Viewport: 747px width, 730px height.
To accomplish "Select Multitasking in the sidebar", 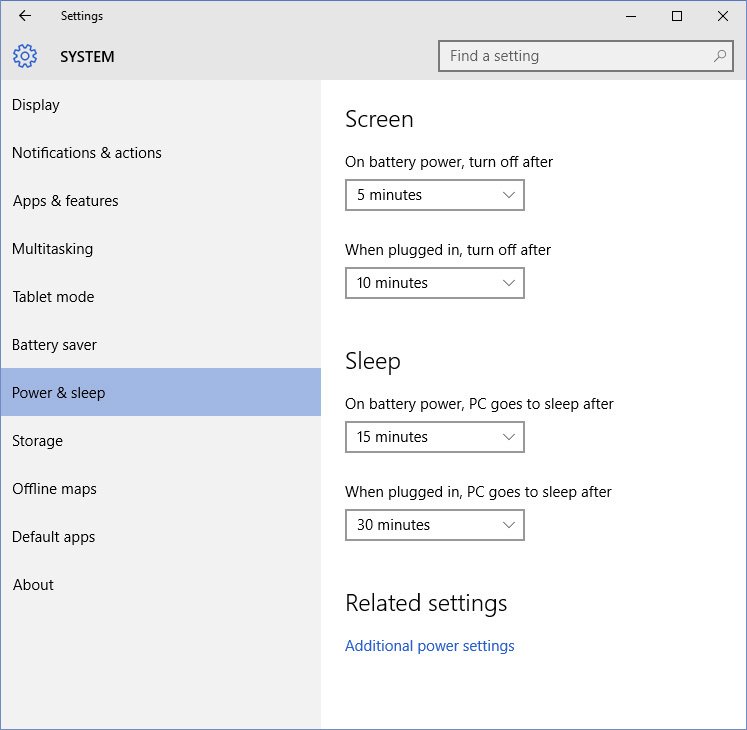I will (52, 249).
